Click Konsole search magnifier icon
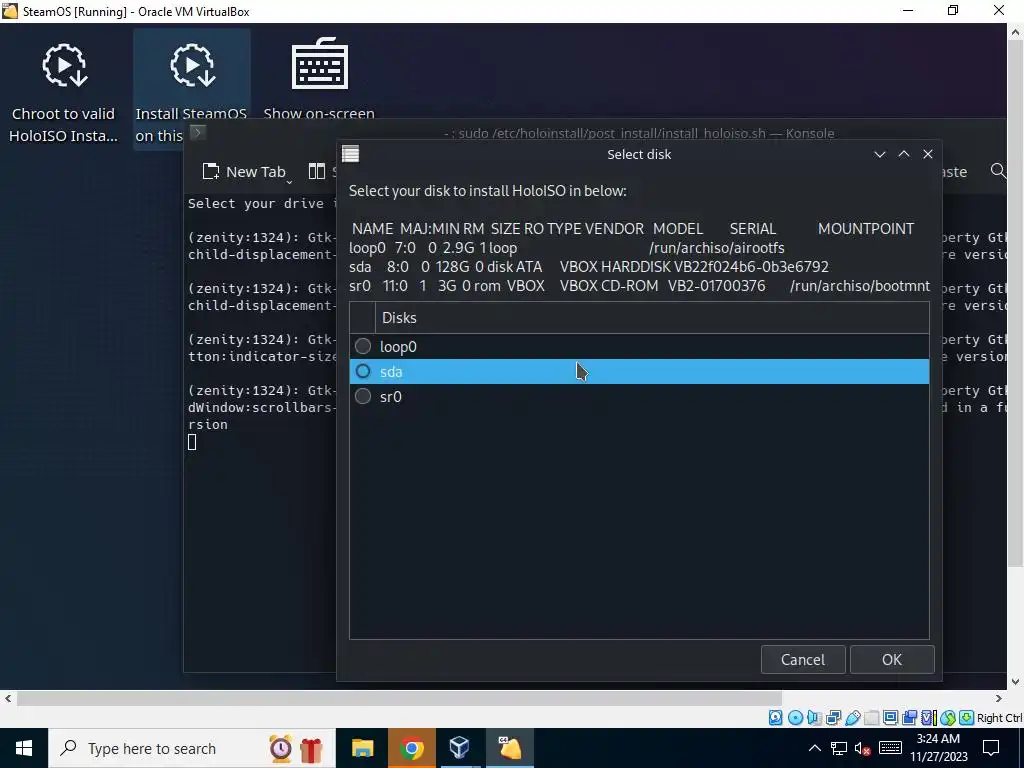Viewport: 1024px width, 768px height. (998, 171)
